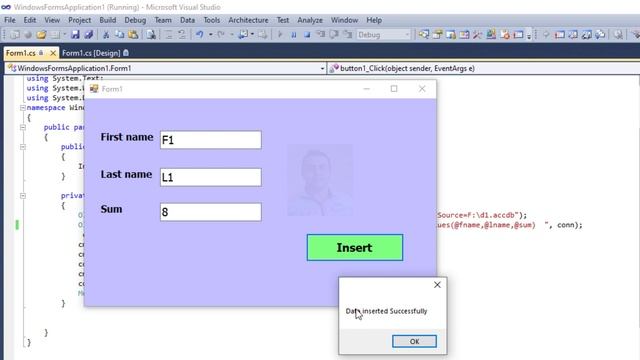Click the Navigate Backward icon
640x360 pixels.
pyautogui.click(x=243, y=35)
